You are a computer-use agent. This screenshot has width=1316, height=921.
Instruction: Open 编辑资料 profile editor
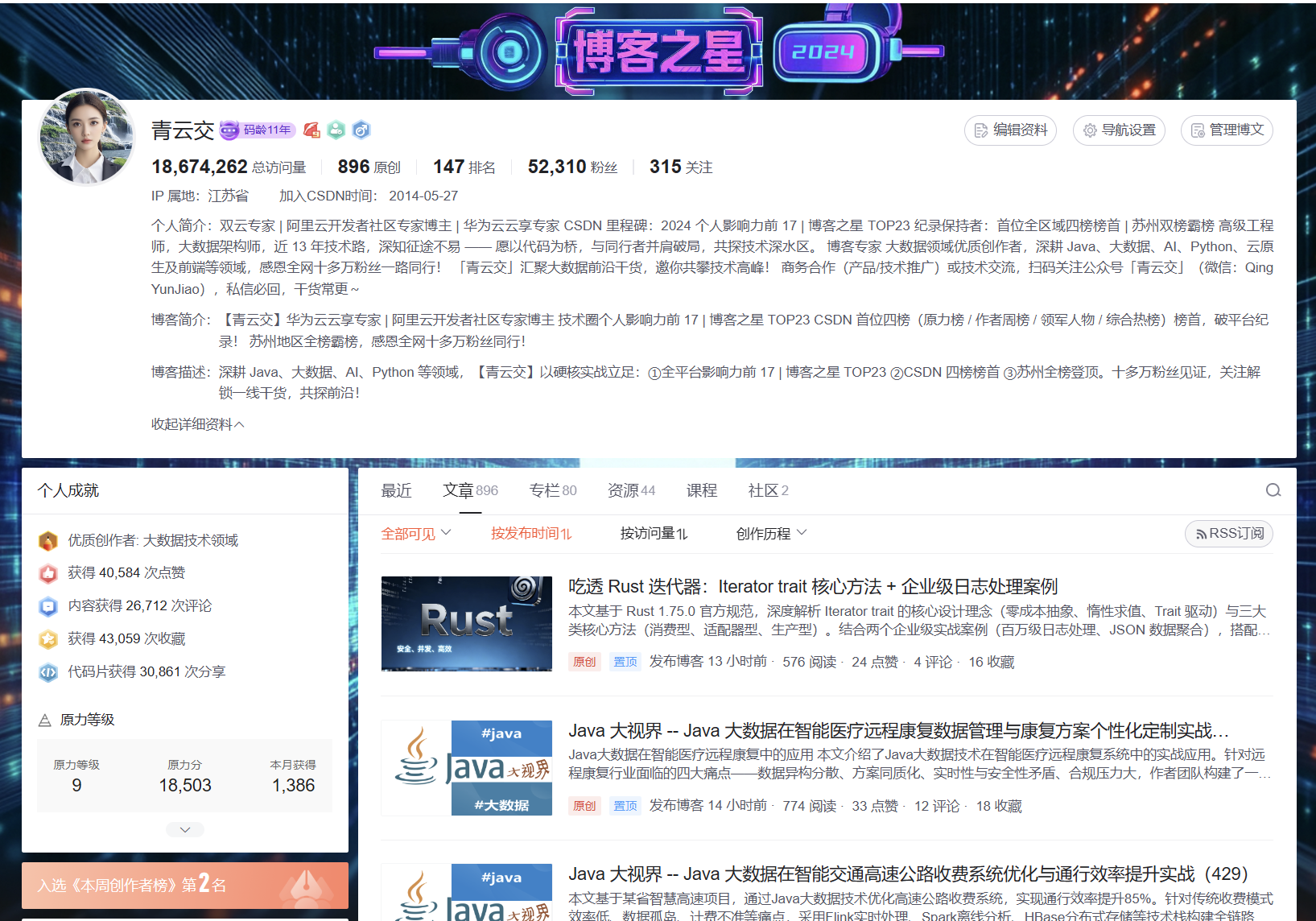1010,130
